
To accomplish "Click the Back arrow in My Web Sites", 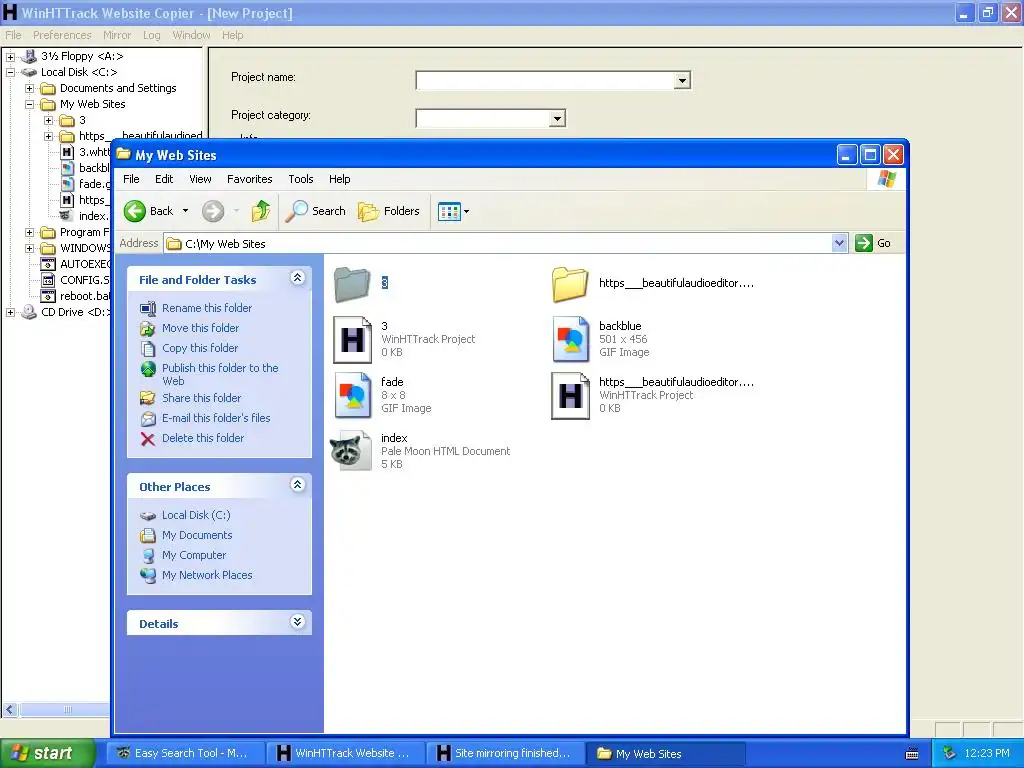I will 135,211.
